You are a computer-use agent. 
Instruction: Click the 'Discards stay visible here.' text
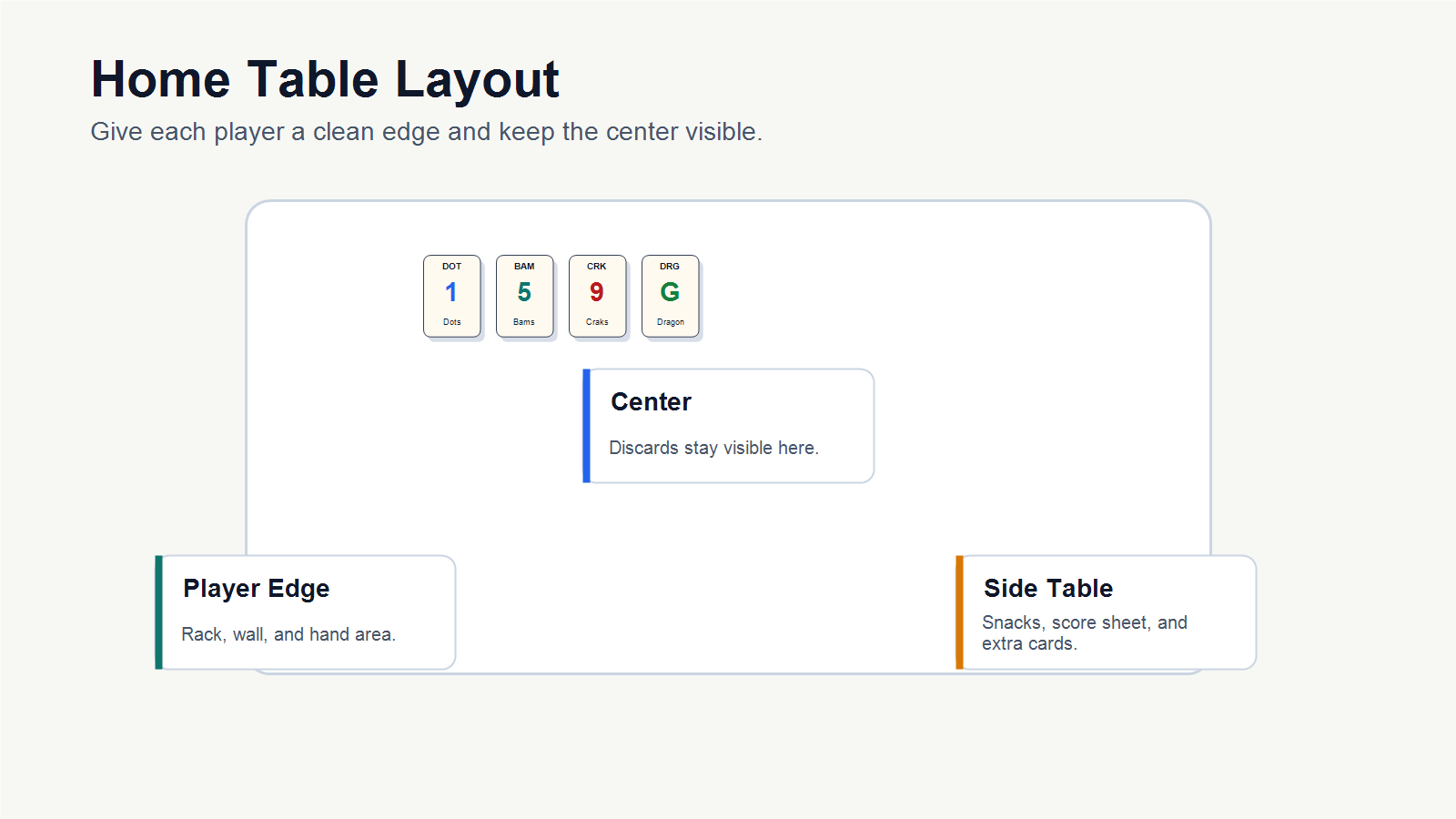coord(714,448)
